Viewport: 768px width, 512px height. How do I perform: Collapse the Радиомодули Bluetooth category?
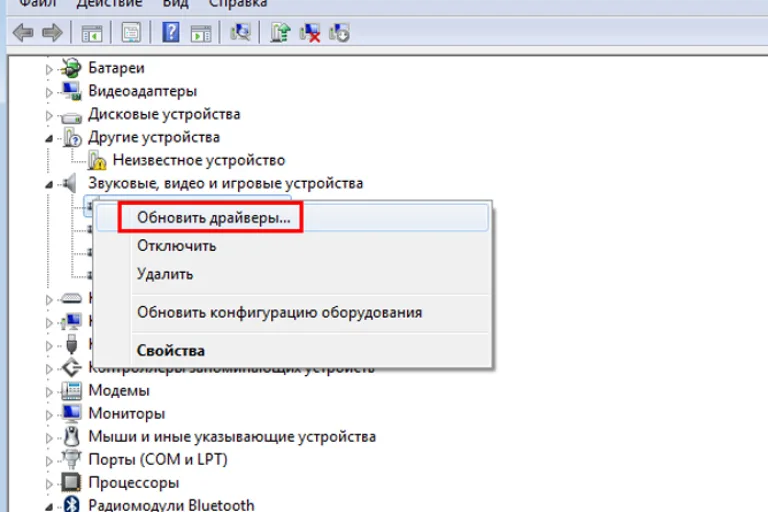point(48,507)
